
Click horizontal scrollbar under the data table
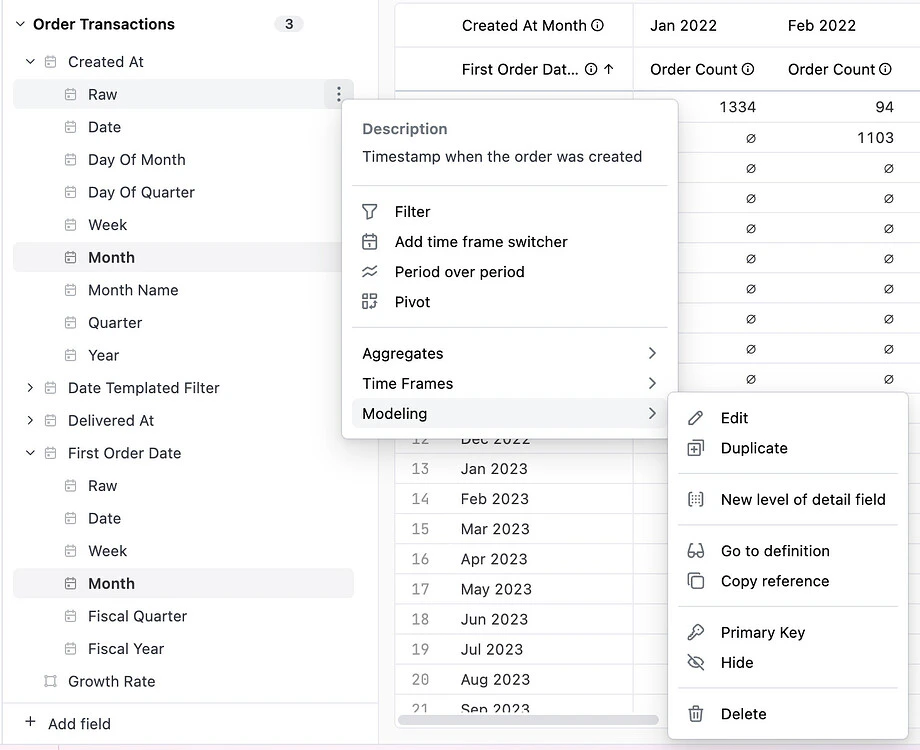coord(528,719)
